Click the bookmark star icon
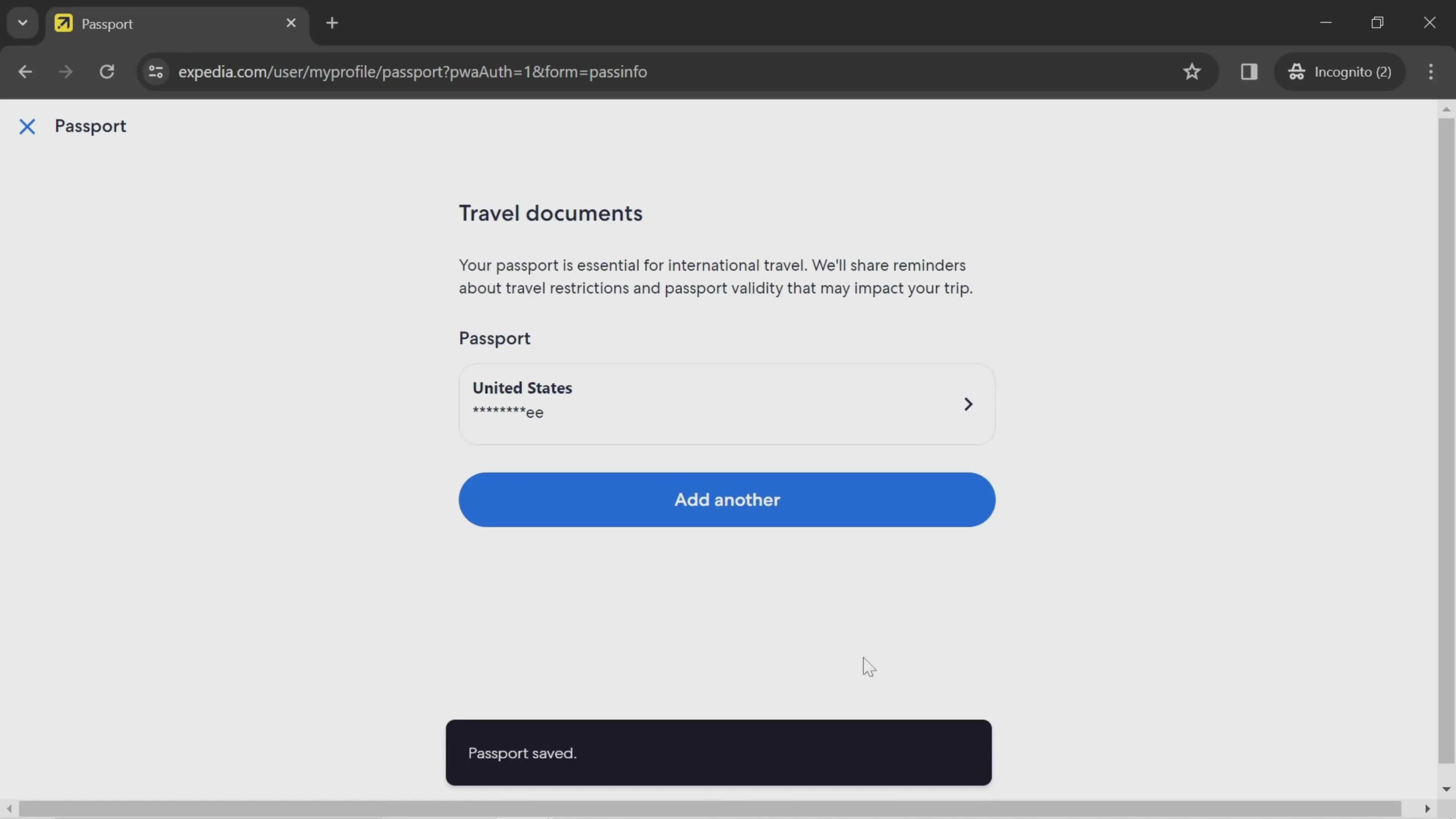Screen dimensions: 1456x819 1192,71
